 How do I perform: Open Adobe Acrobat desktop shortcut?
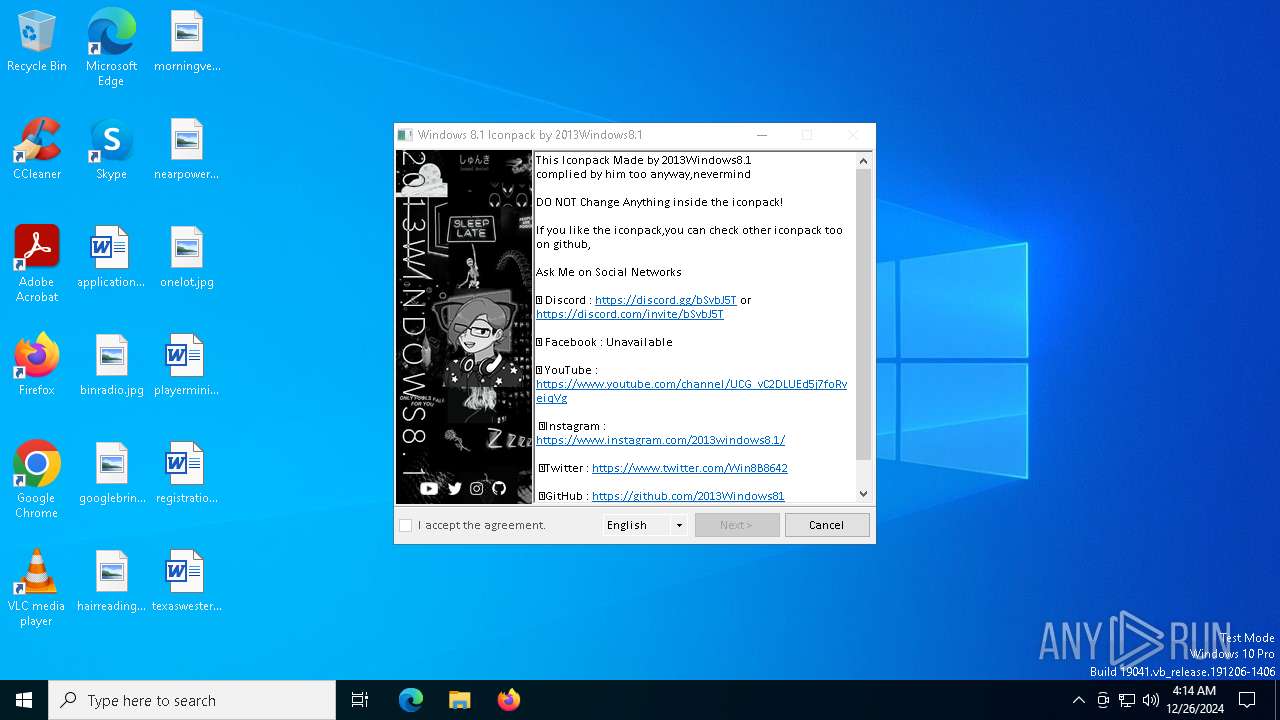37,264
